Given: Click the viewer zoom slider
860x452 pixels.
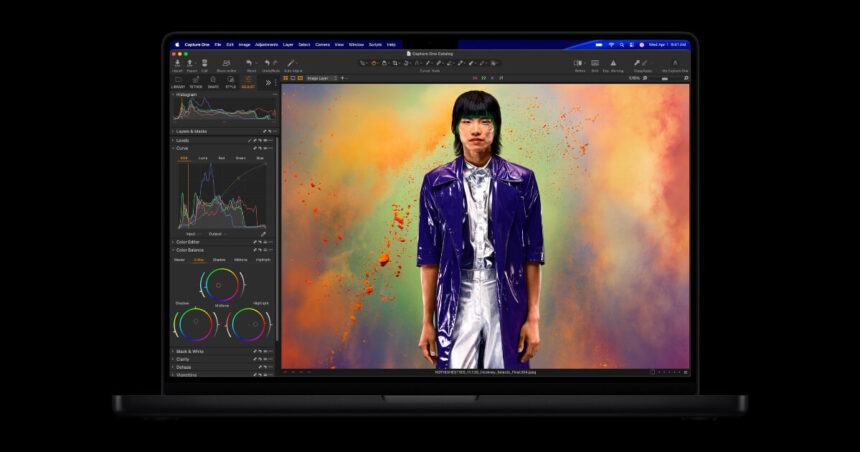Looking at the screenshot, I should pos(665,78).
